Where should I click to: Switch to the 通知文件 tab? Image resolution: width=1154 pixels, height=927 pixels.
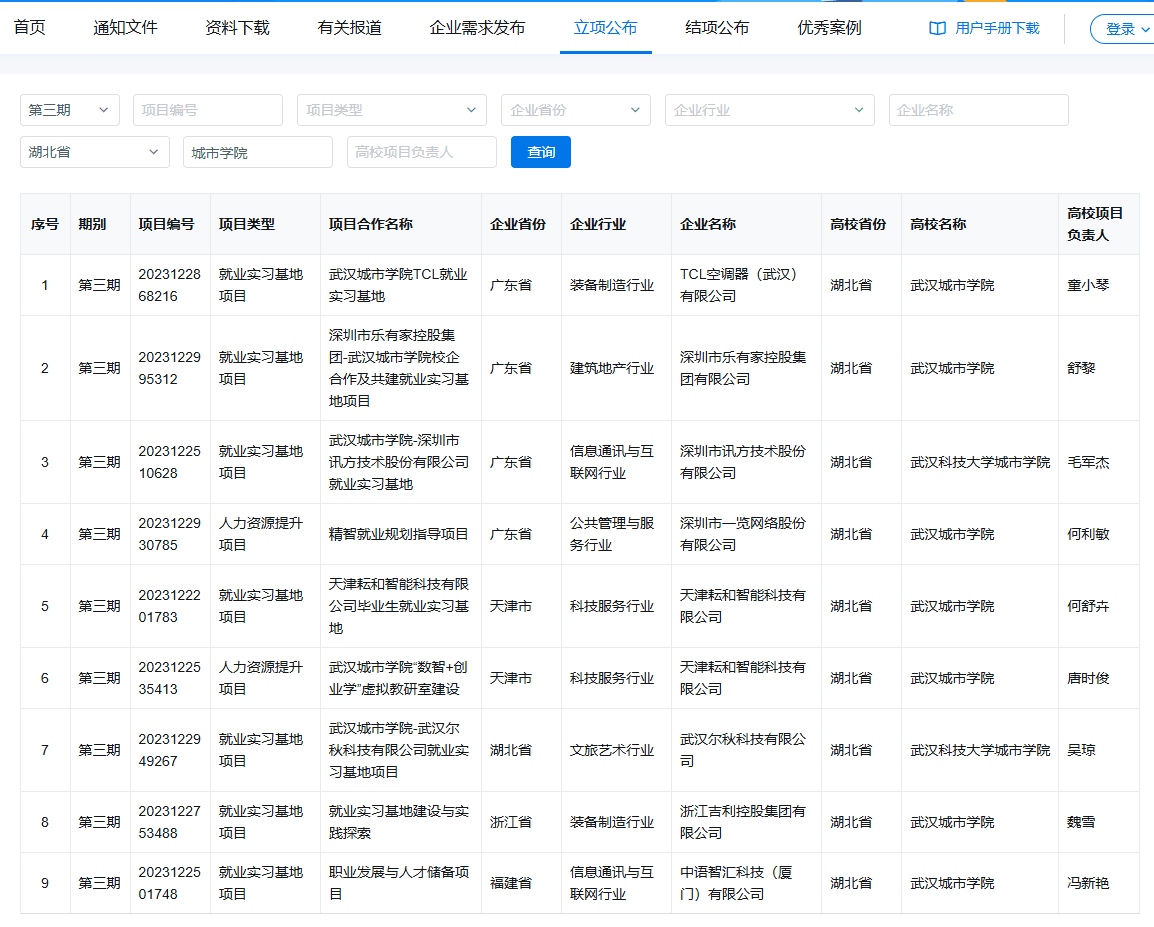(x=125, y=28)
